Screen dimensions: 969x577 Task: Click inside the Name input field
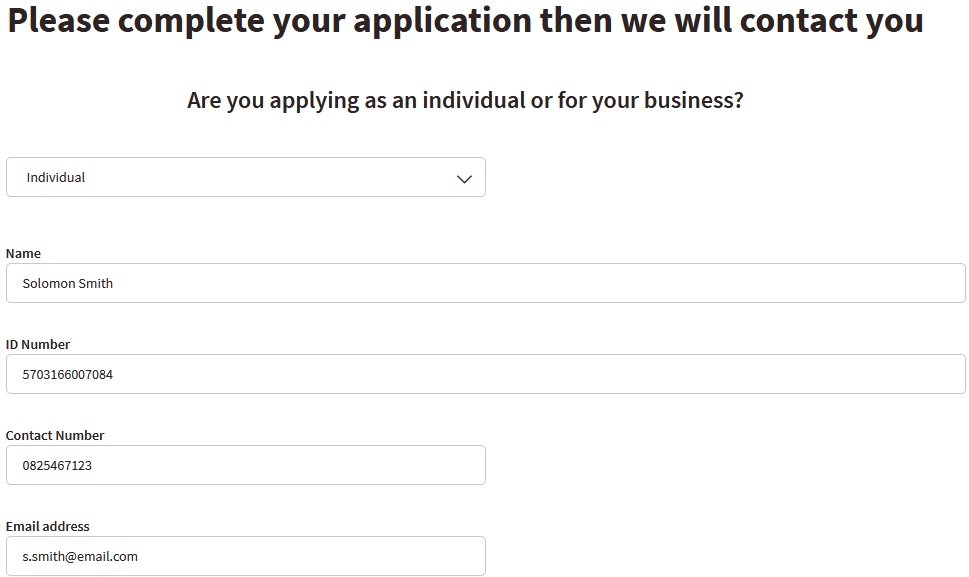pyautogui.click(x=485, y=283)
